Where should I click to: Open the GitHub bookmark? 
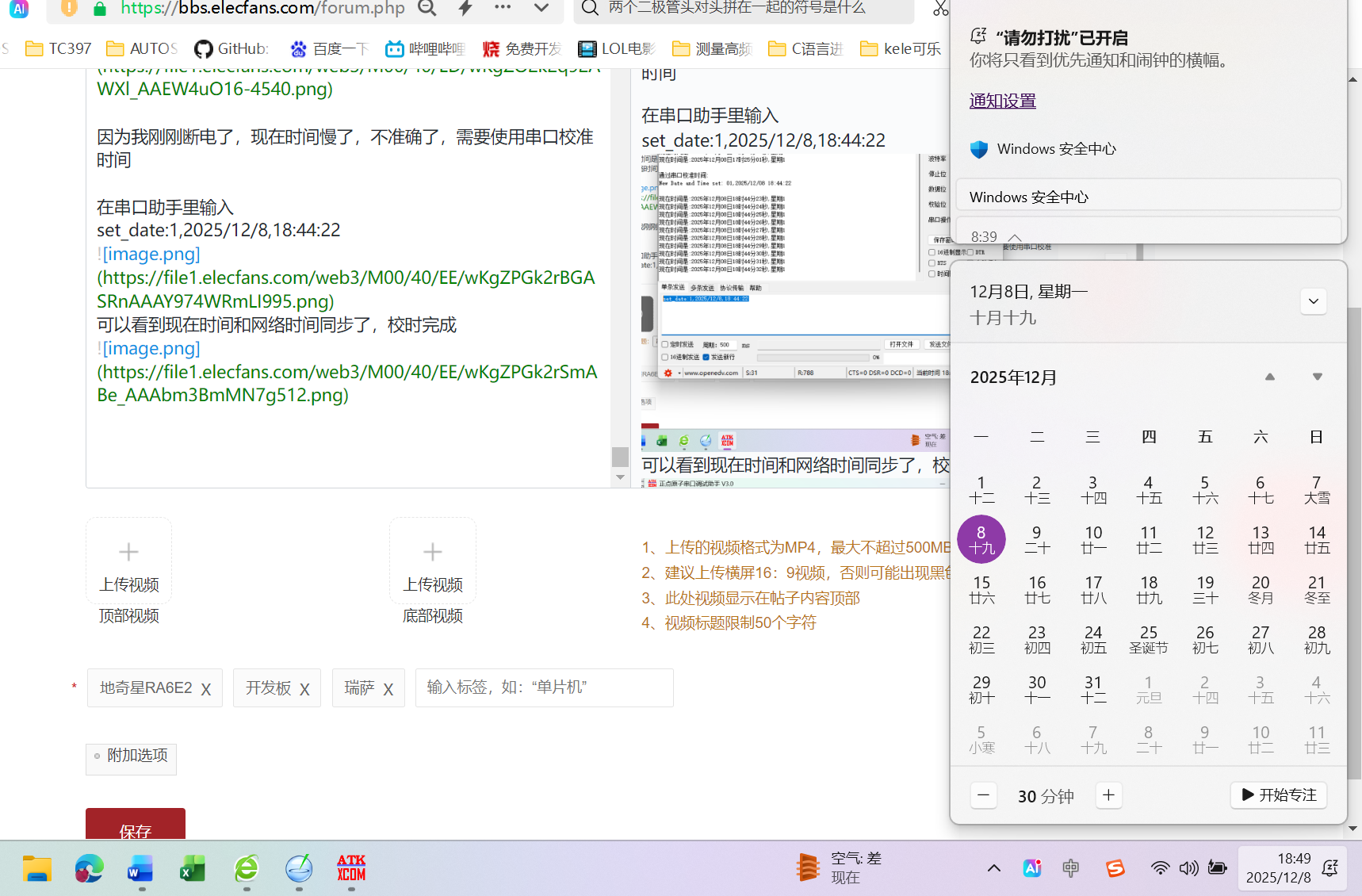(x=231, y=48)
